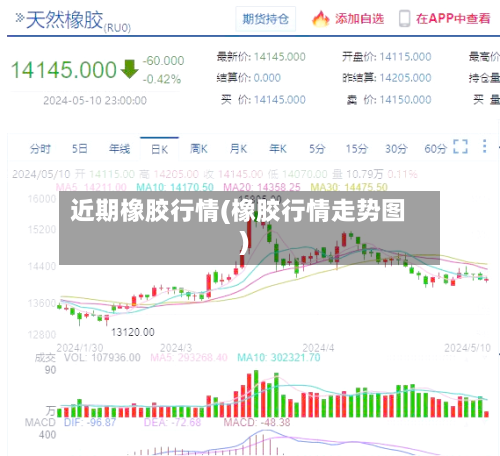Switch to the 5分 chart tab
500x456 pixels.
[317, 149]
